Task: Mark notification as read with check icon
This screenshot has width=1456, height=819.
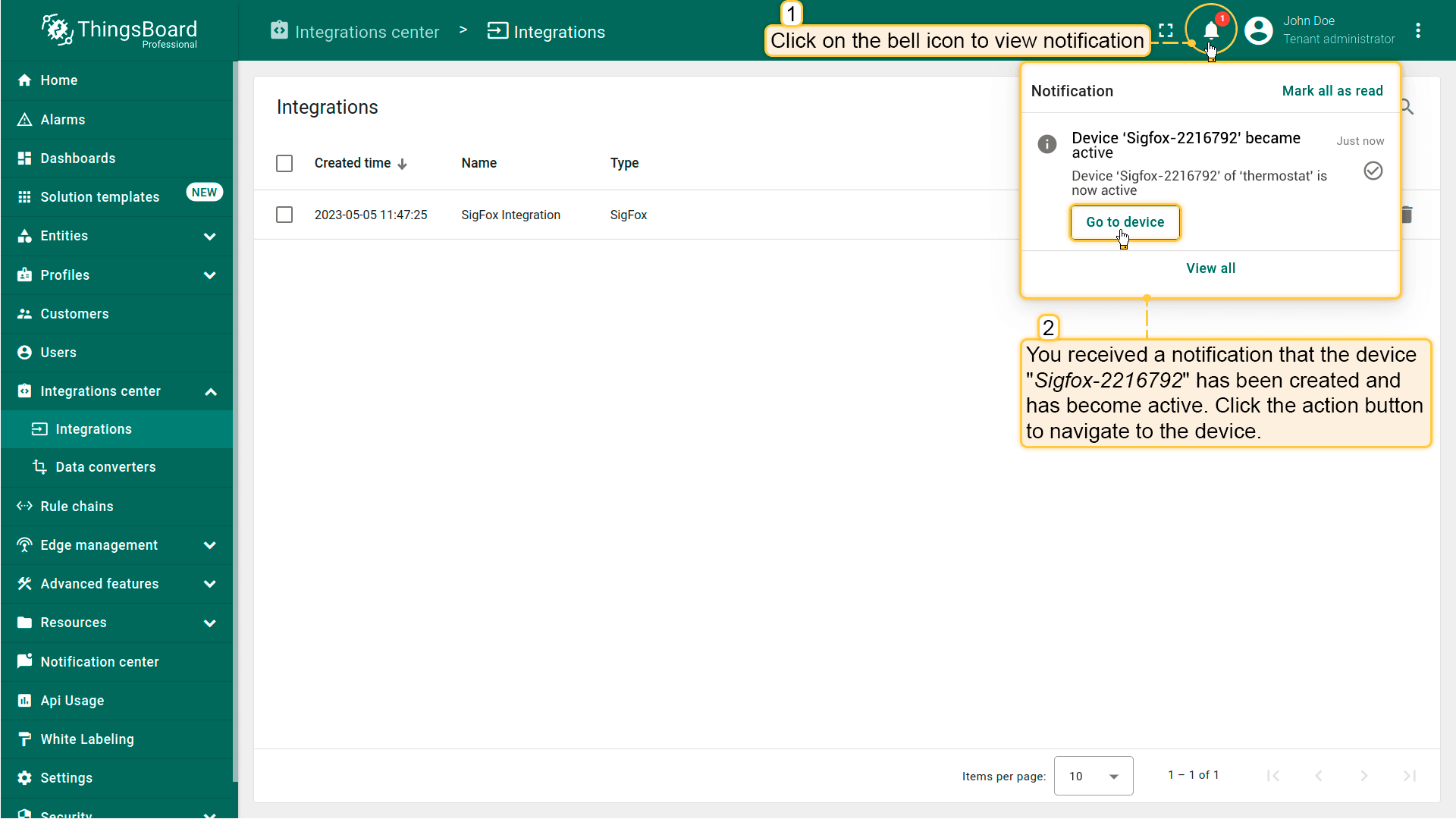Action: (x=1373, y=171)
